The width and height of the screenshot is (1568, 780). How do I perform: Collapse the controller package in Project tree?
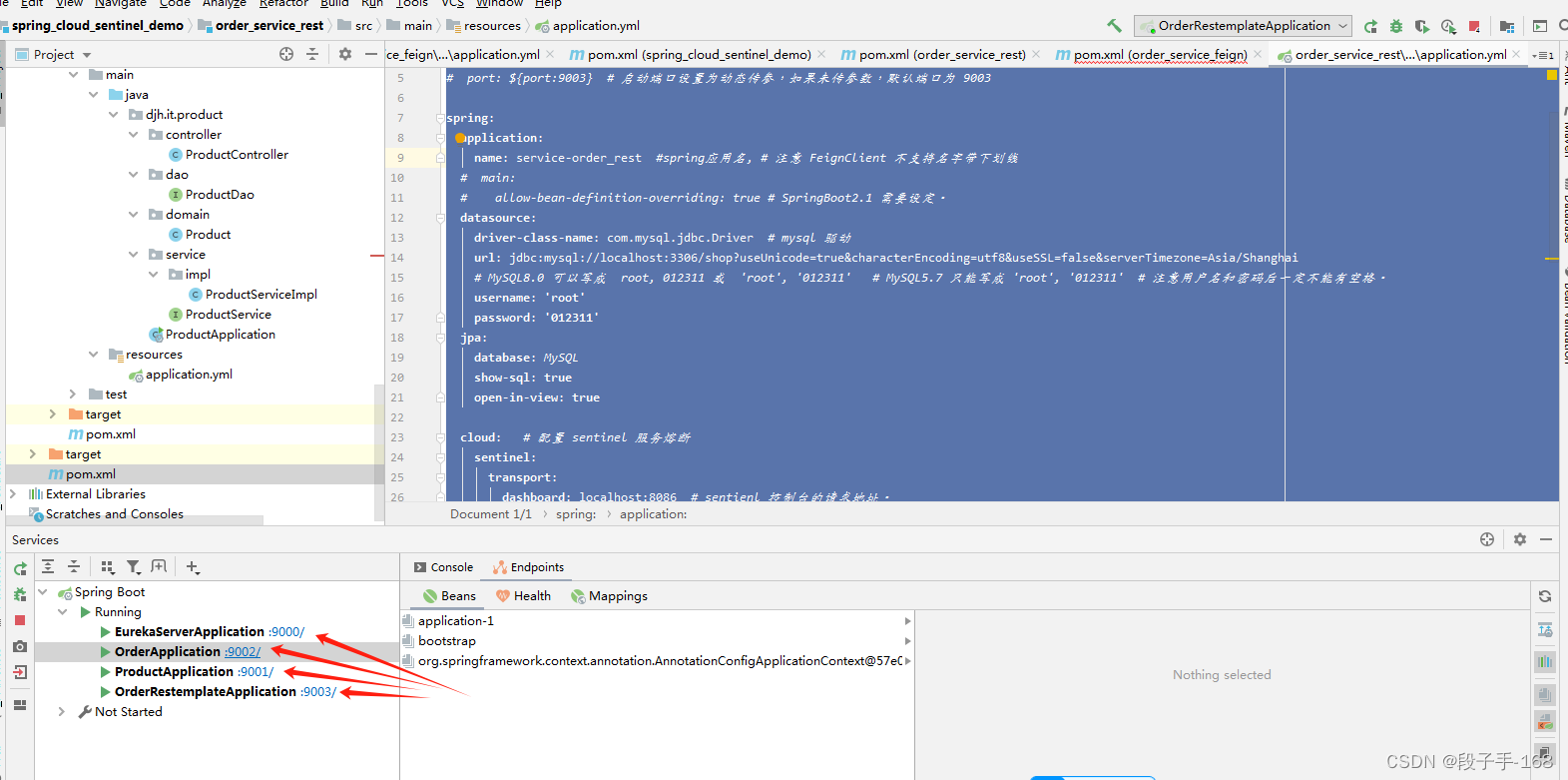point(133,135)
